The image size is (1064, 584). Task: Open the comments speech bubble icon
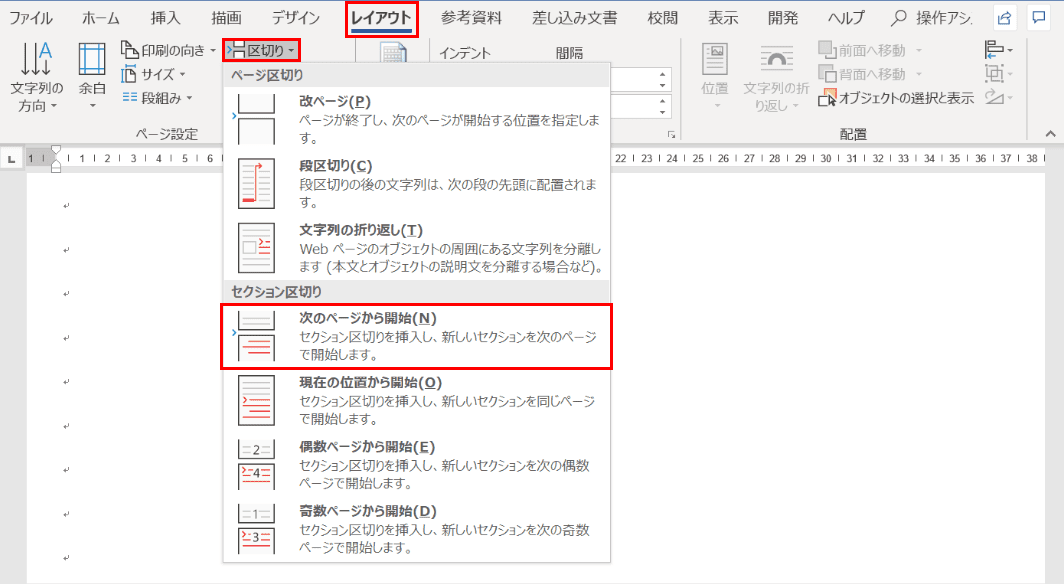point(1038,18)
